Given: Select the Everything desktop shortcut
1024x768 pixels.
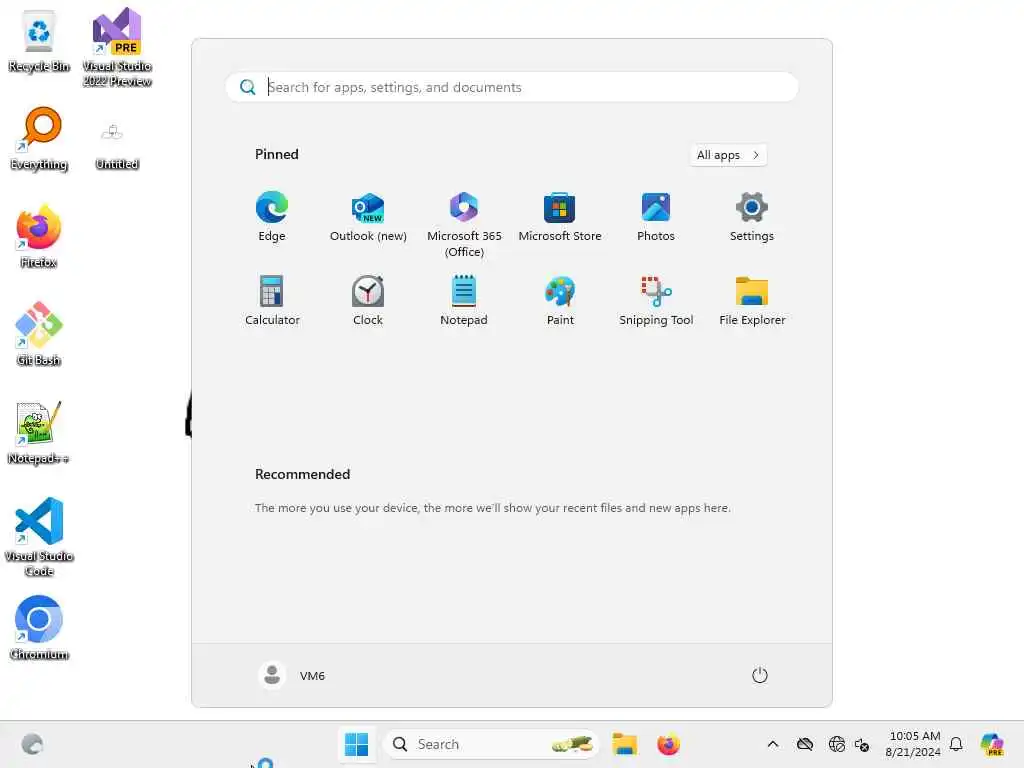Looking at the screenshot, I should click(x=39, y=140).
